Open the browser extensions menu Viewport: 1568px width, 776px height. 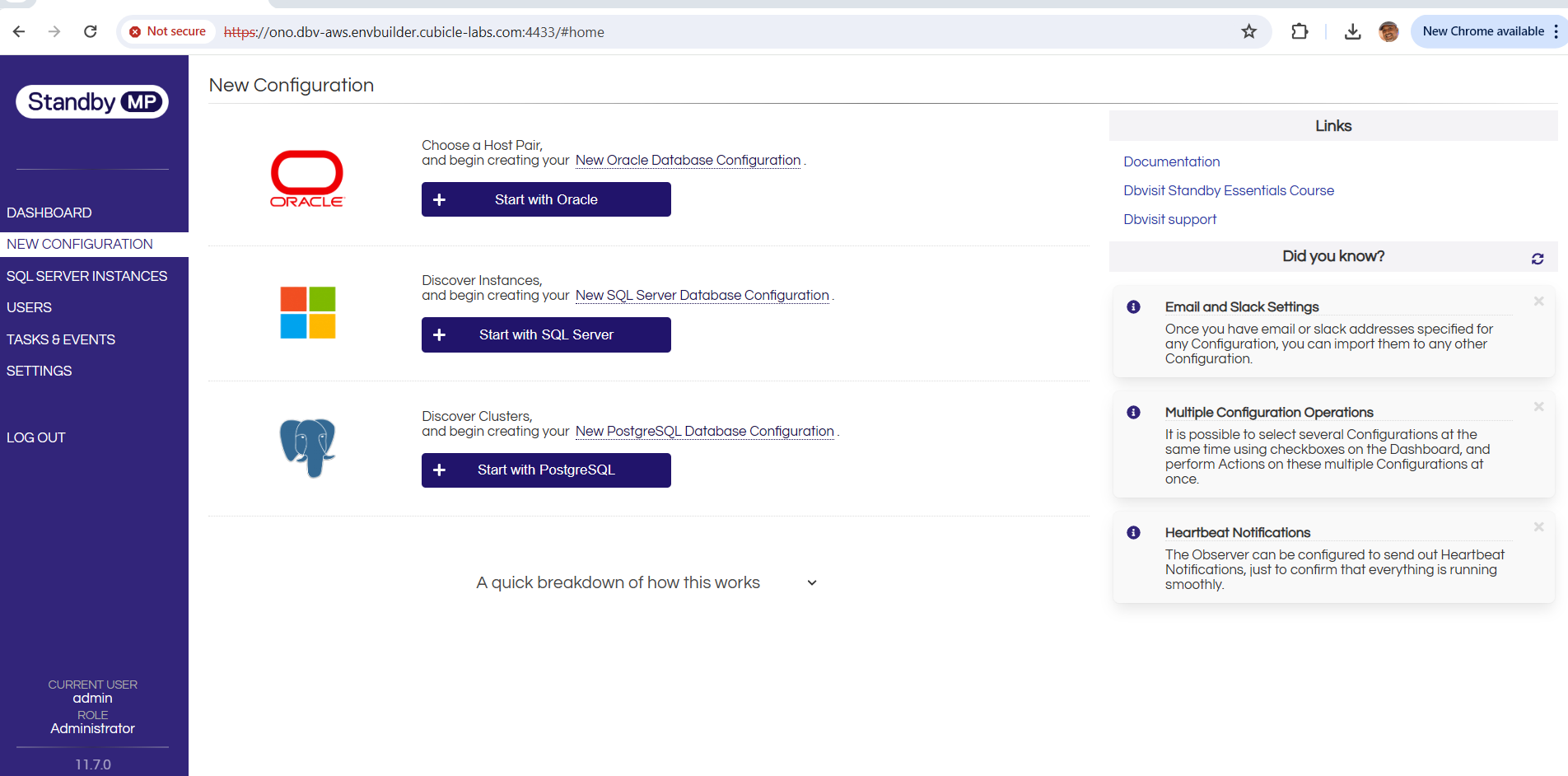pos(1300,31)
